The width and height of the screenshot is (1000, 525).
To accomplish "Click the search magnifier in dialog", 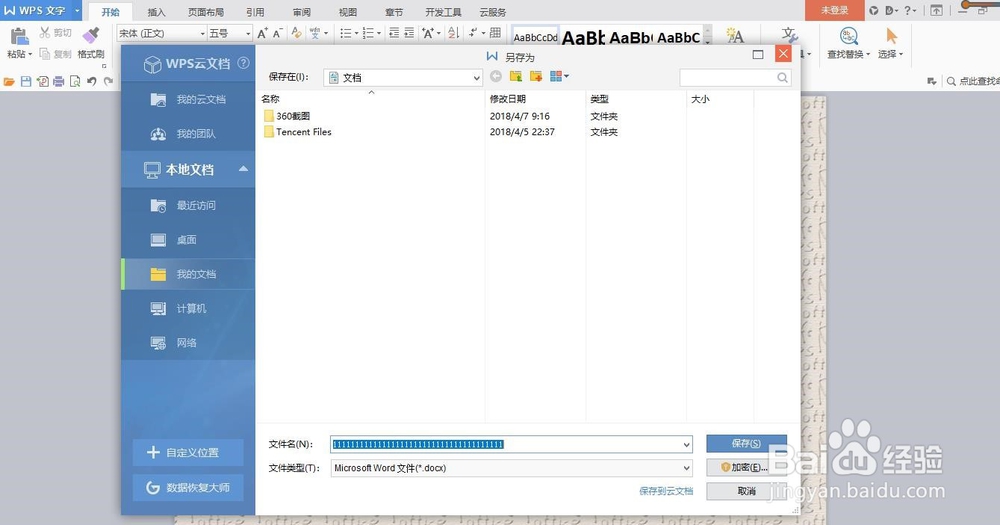I will click(783, 77).
